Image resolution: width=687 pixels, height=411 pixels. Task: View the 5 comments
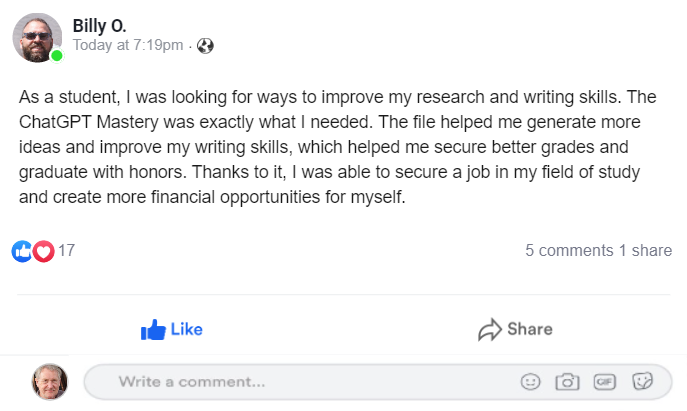pos(569,251)
